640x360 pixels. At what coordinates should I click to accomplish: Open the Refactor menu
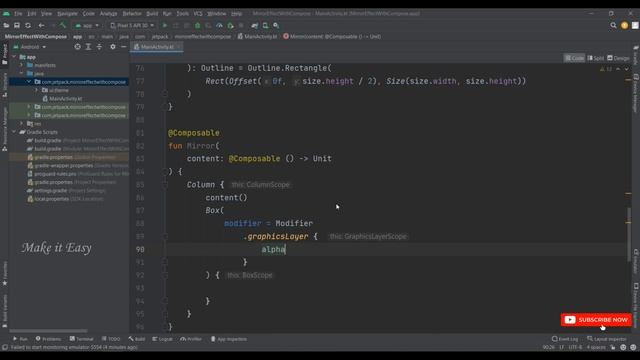coord(132,13)
